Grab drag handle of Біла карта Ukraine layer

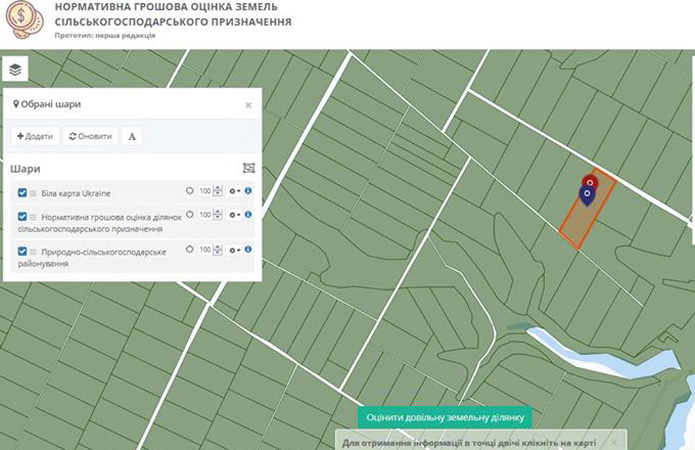click(x=33, y=192)
